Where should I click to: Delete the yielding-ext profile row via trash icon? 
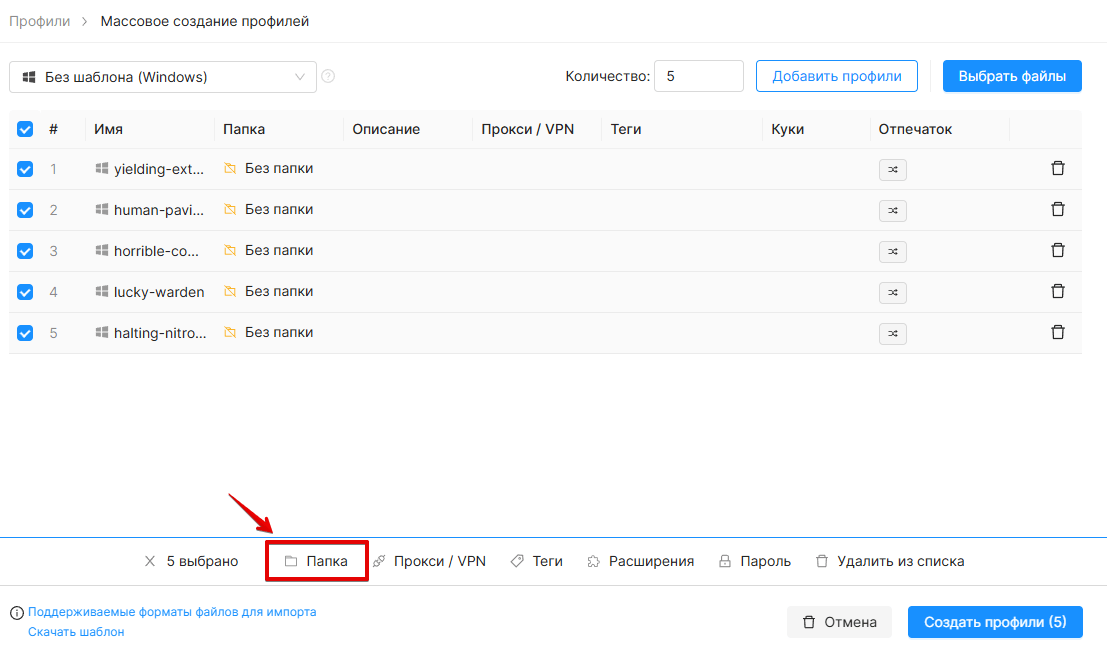1058,168
